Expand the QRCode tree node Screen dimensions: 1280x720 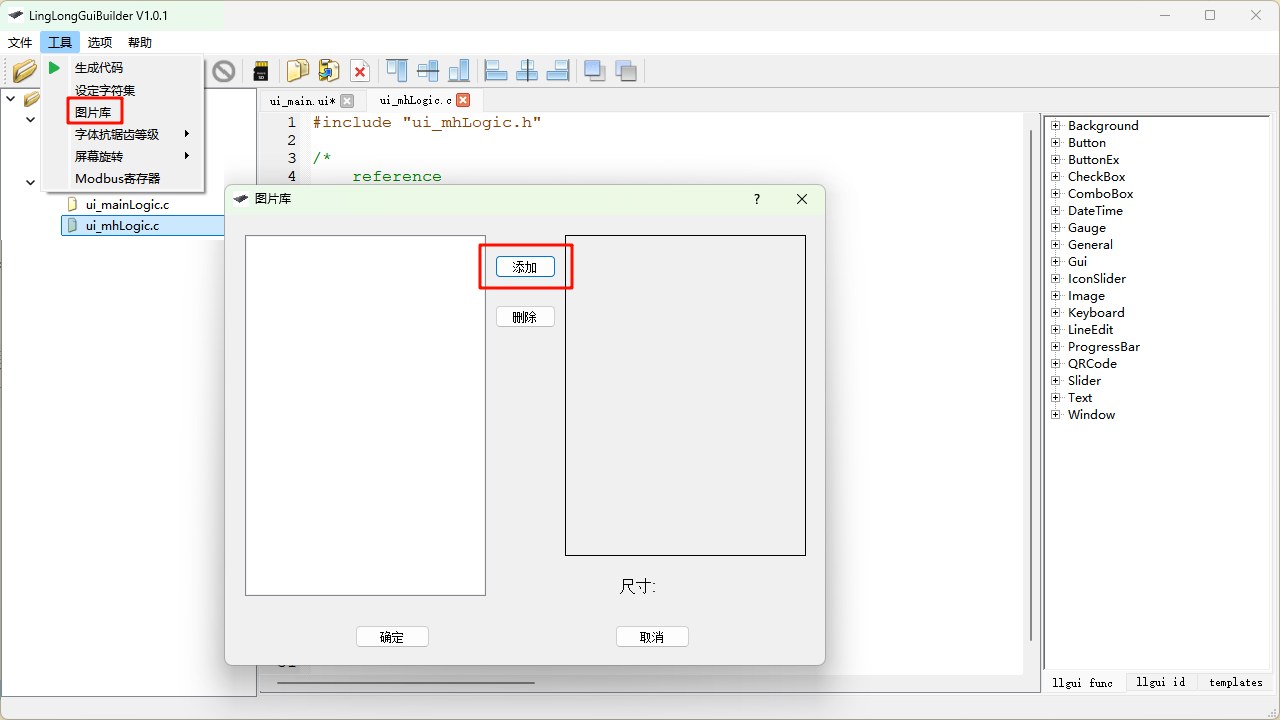1055,364
